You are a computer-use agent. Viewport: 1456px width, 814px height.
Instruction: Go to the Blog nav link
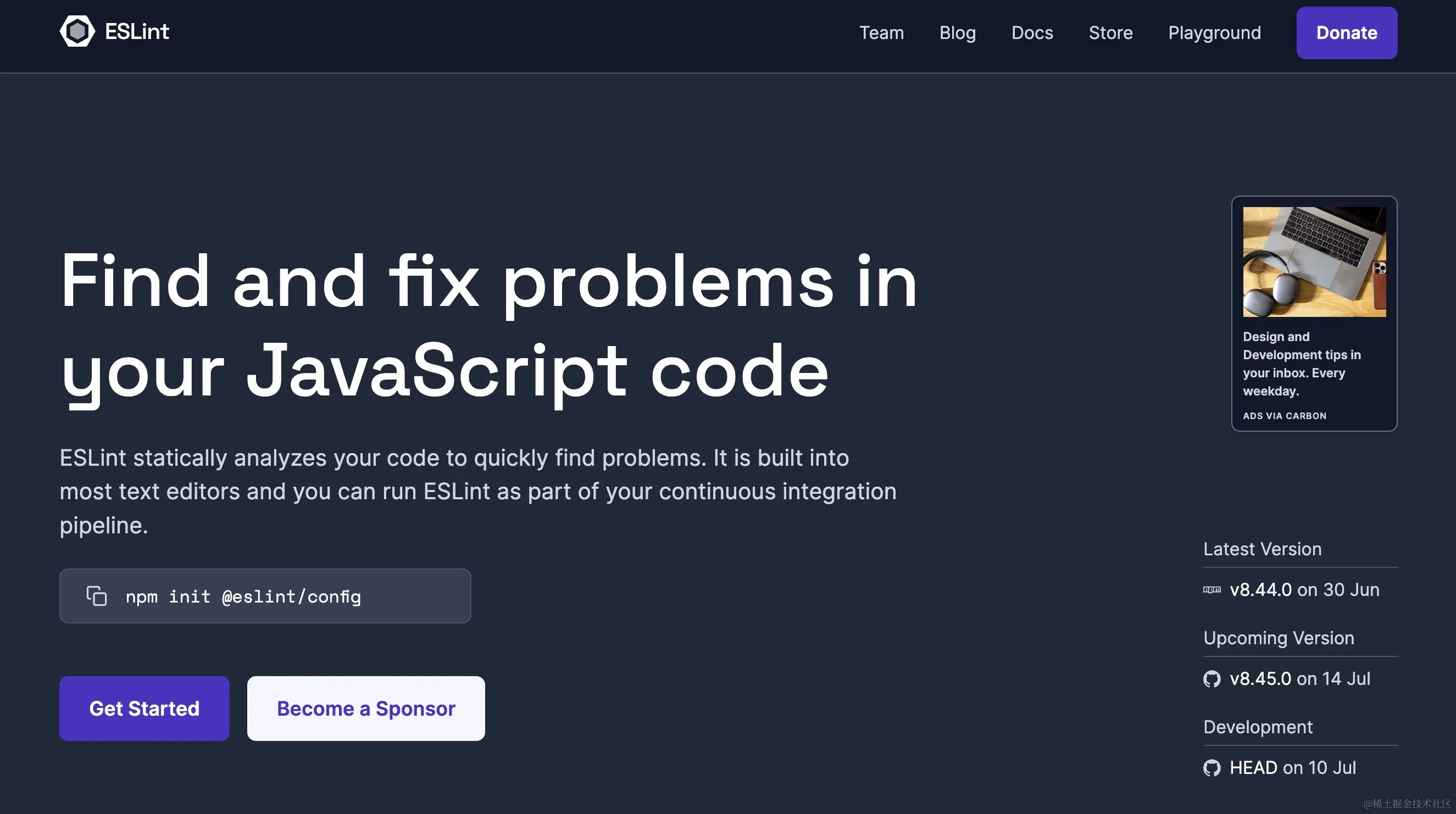pyautogui.click(x=958, y=33)
